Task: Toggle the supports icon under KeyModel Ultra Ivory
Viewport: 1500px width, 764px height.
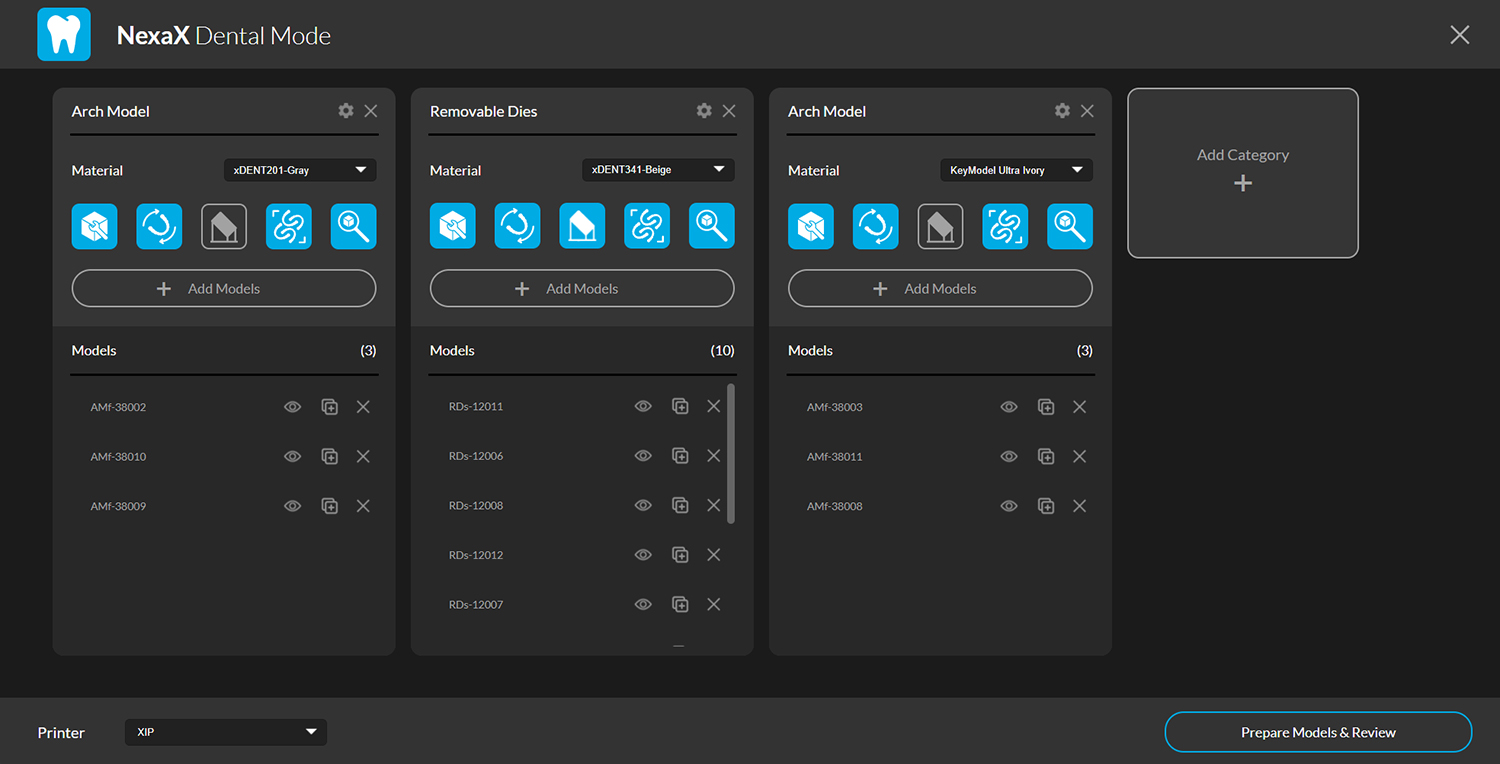Action: tap(941, 226)
